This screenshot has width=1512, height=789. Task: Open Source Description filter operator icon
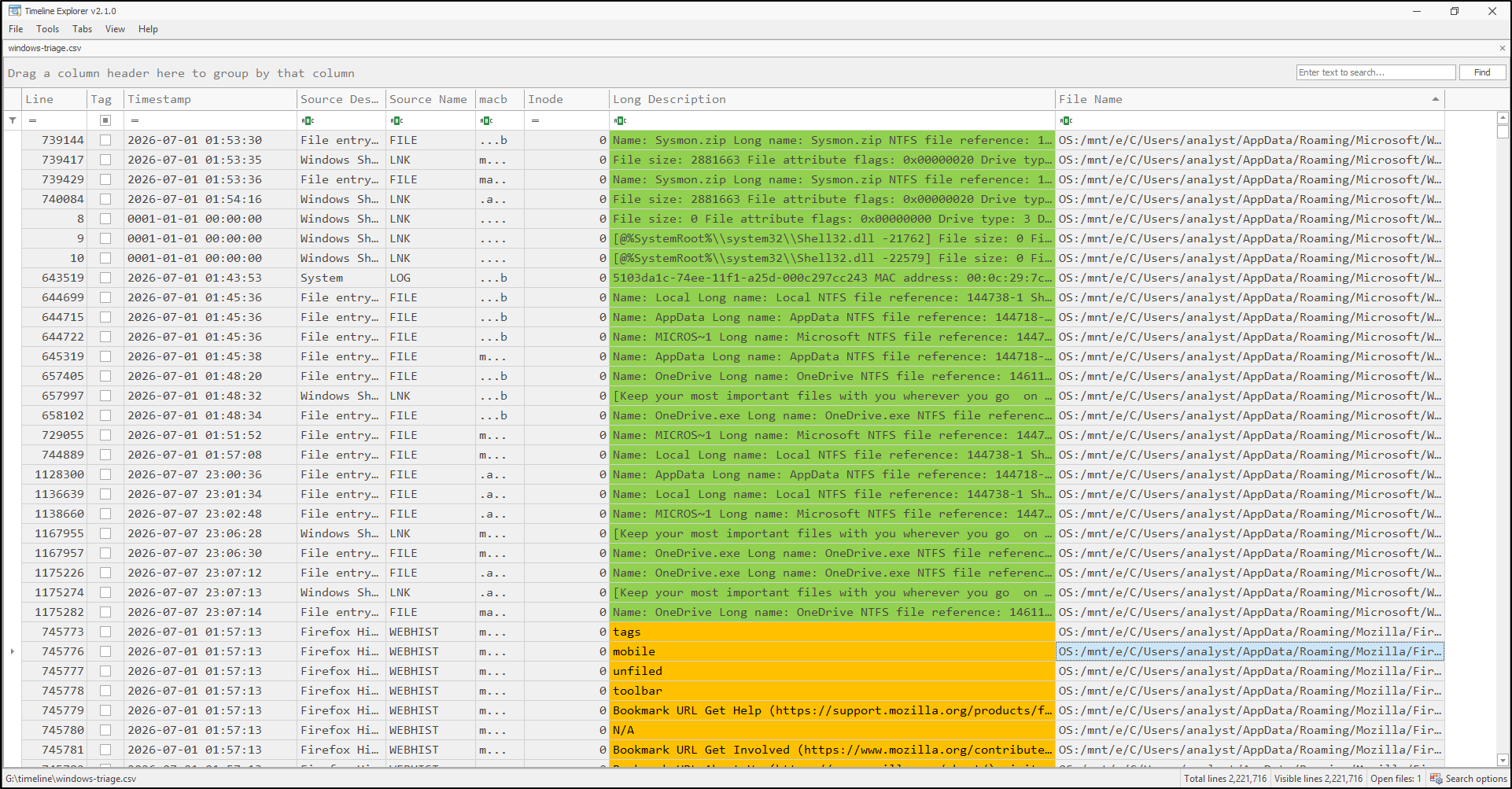[x=308, y=120]
